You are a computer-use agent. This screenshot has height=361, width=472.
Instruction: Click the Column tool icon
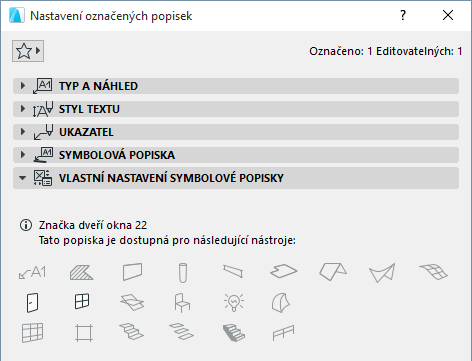coord(183,273)
